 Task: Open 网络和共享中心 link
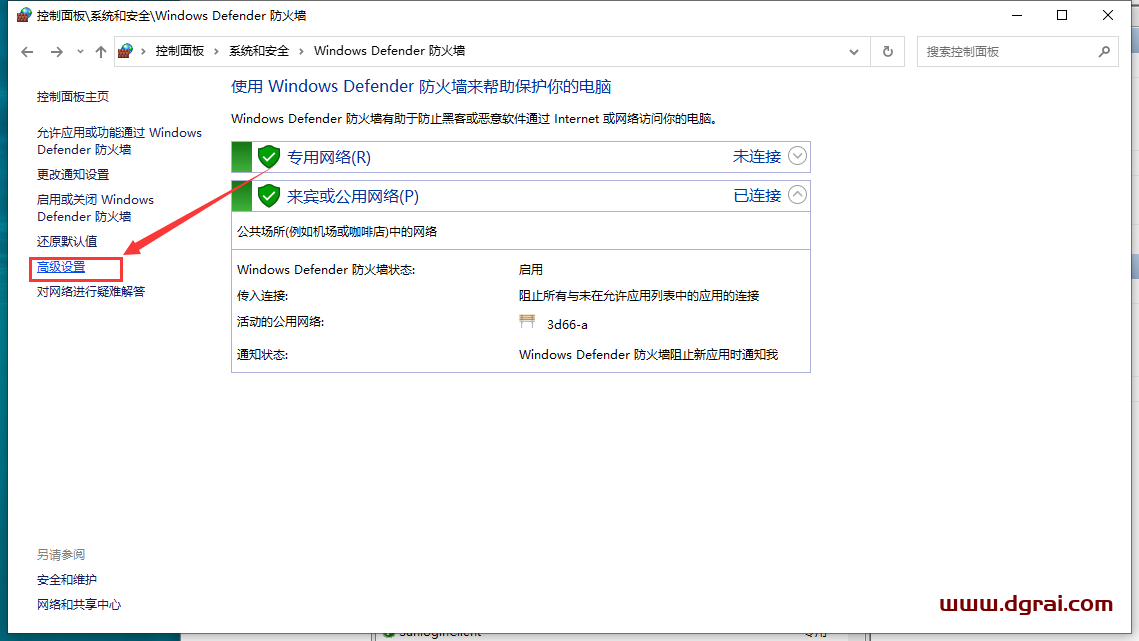(79, 605)
